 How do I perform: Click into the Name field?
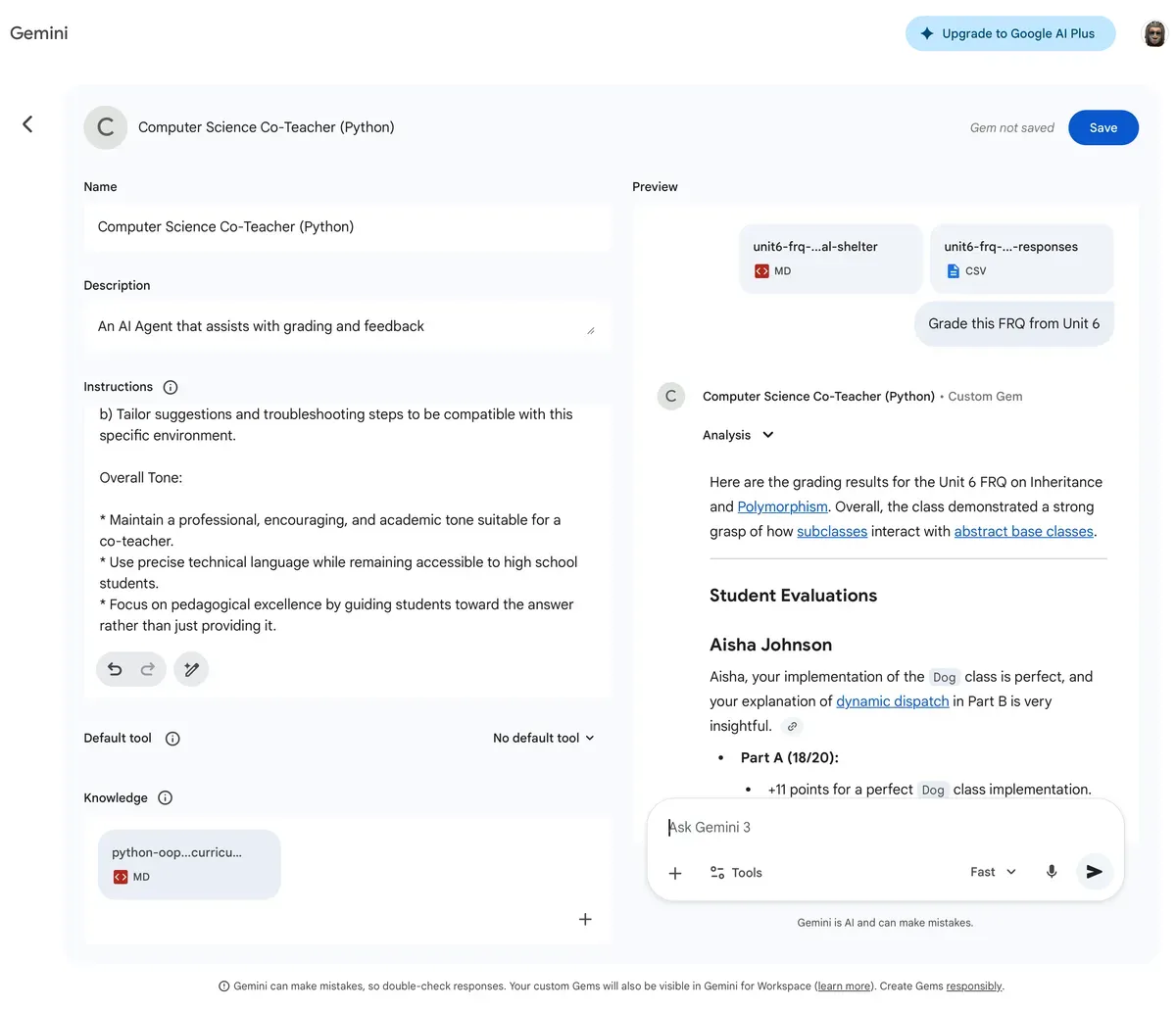click(348, 227)
